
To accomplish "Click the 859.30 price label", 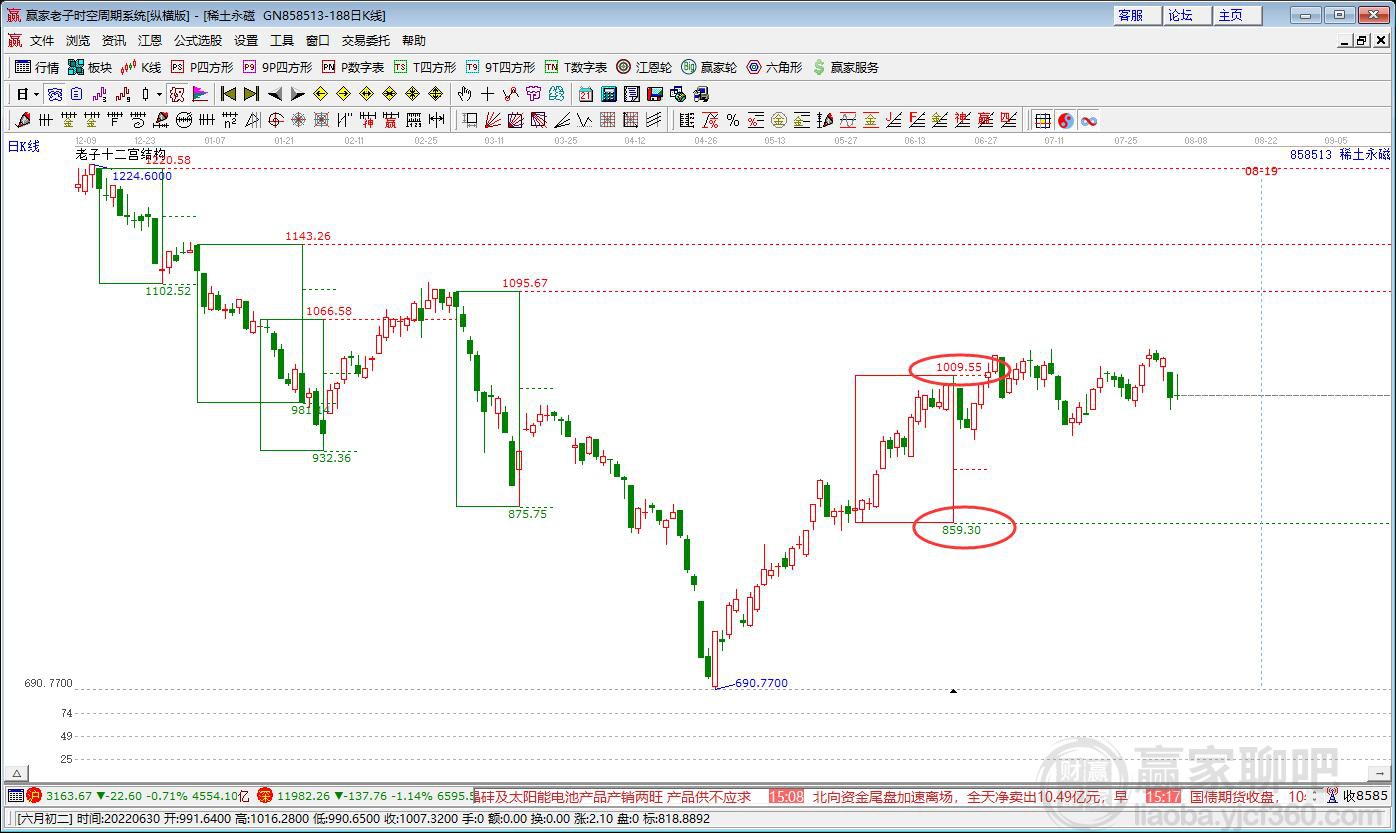I will [x=962, y=530].
